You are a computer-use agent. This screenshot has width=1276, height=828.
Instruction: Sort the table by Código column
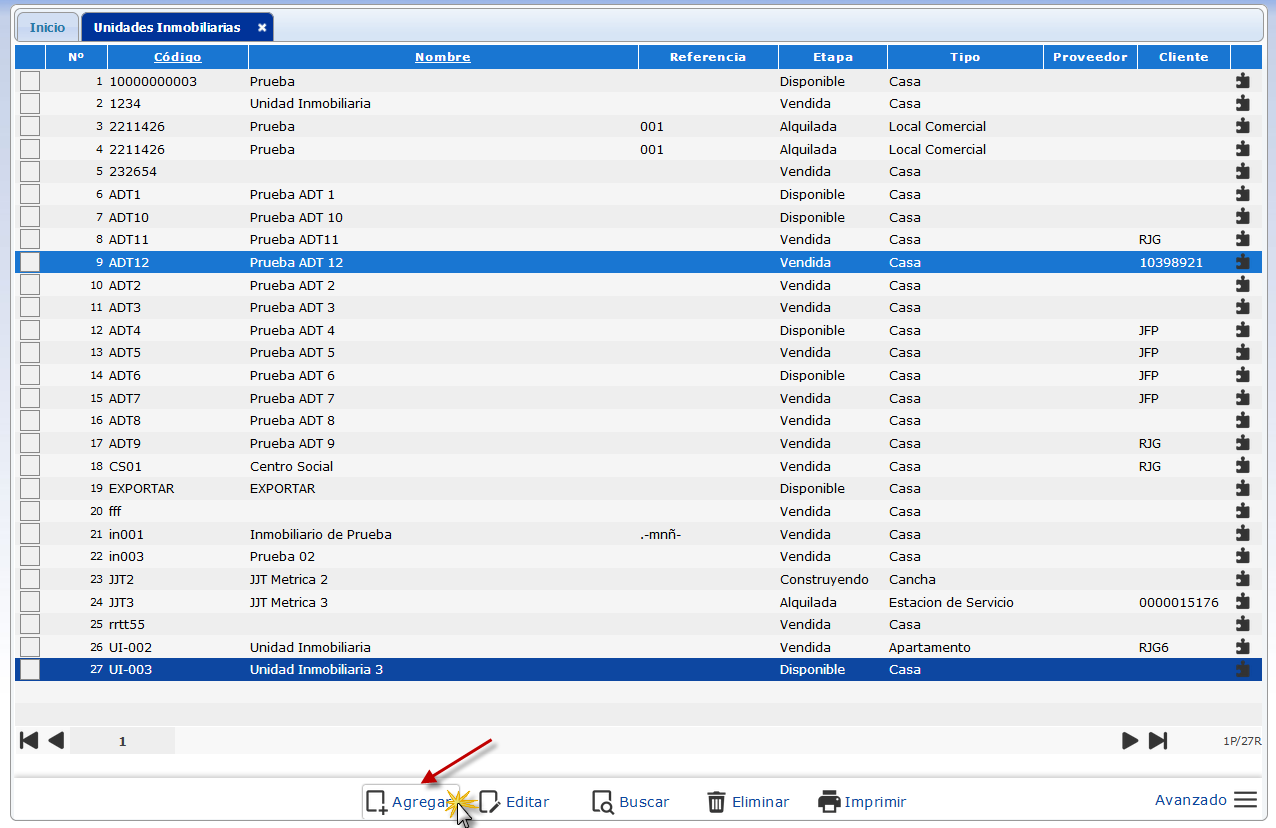click(x=177, y=57)
